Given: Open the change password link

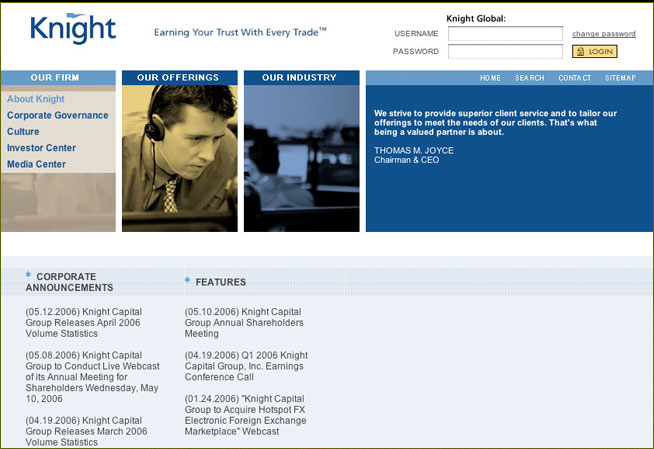Looking at the screenshot, I should pos(603,34).
